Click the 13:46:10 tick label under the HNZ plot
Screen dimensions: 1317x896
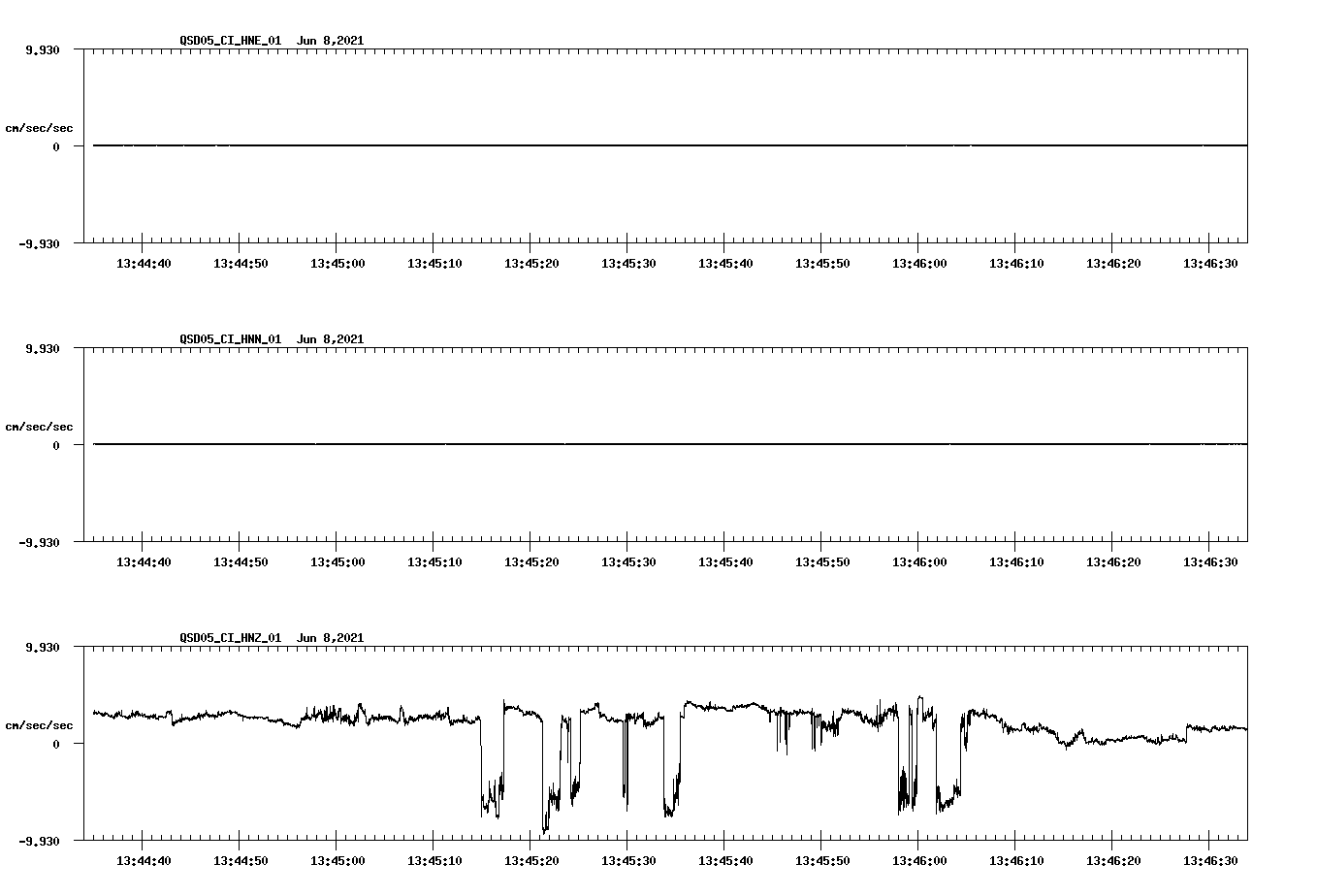pyautogui.click(x=1016, y=861)
